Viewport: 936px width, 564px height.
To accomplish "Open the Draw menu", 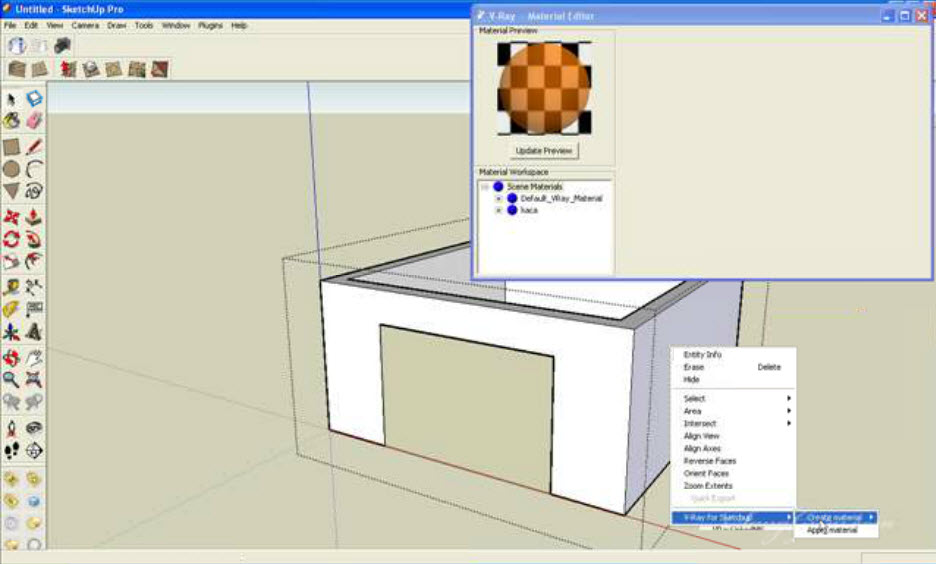I will click(116, 26).
